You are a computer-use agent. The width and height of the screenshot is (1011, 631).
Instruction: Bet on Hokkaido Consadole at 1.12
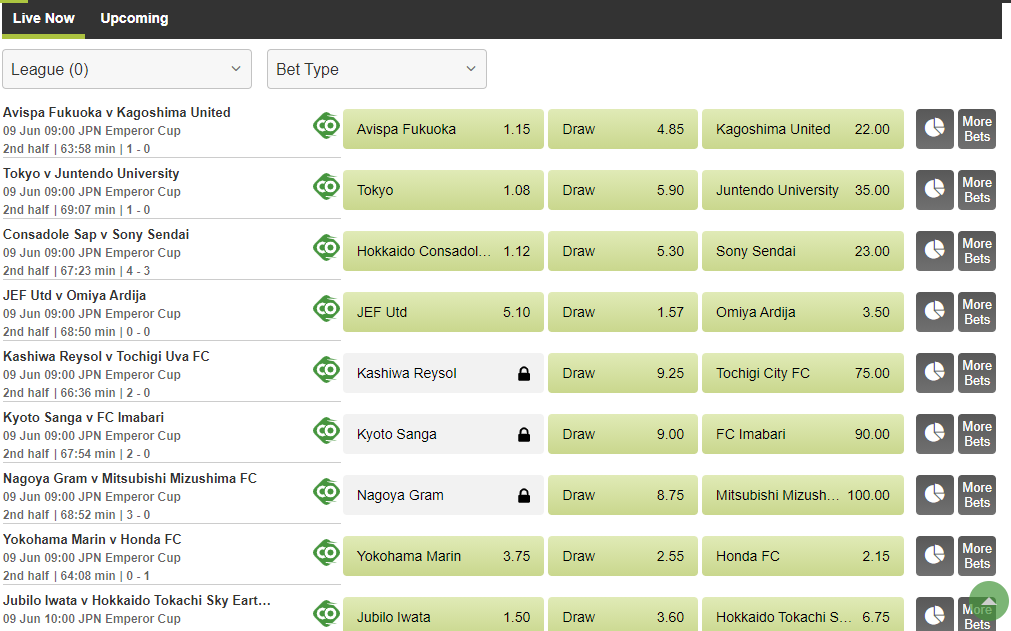[x=443, y=251]
